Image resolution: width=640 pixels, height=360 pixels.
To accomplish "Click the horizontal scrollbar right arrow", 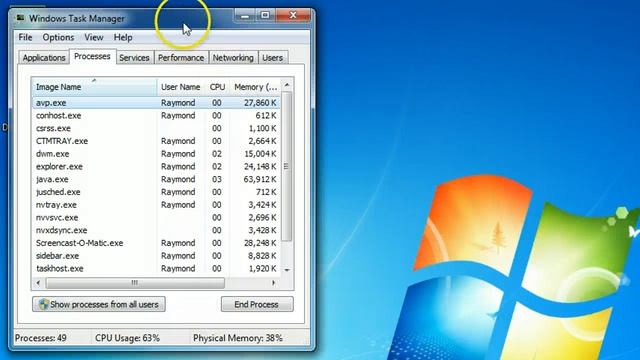I will click(x=273, y=282).
